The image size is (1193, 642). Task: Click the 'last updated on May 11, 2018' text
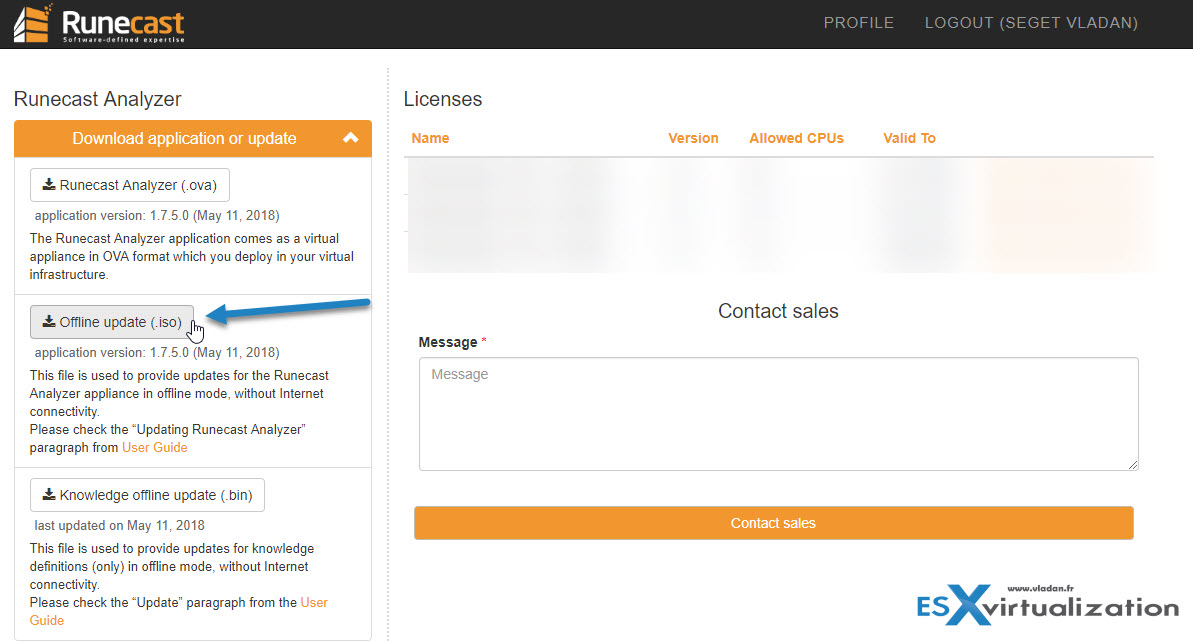pos(119,526)
